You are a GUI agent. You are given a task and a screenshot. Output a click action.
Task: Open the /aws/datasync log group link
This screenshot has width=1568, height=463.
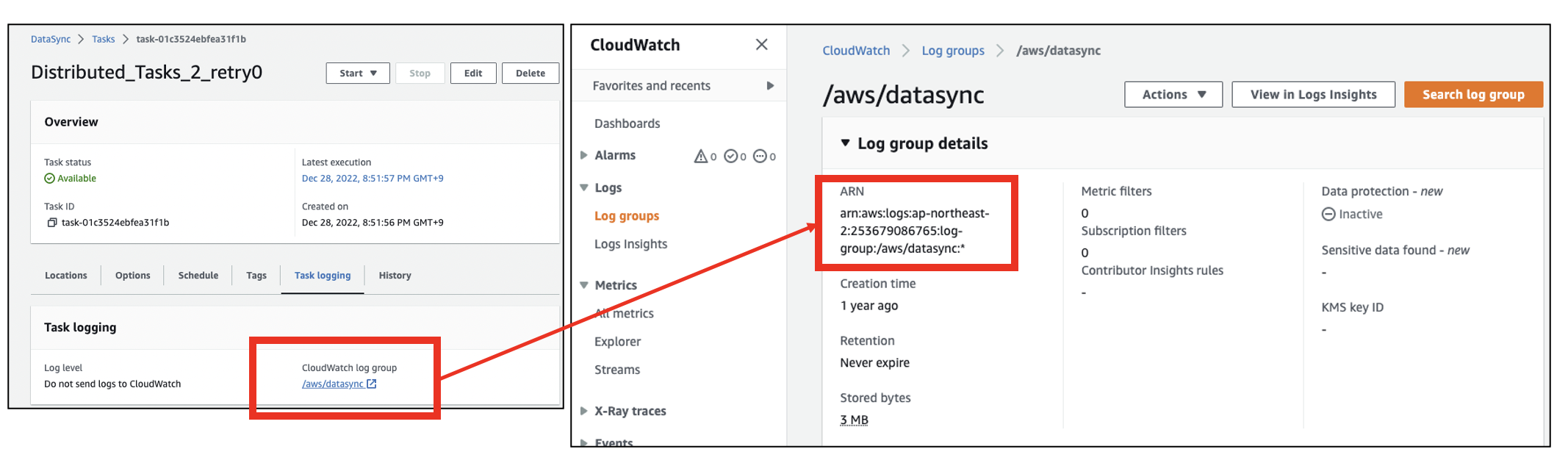click(x=333, y=384)
